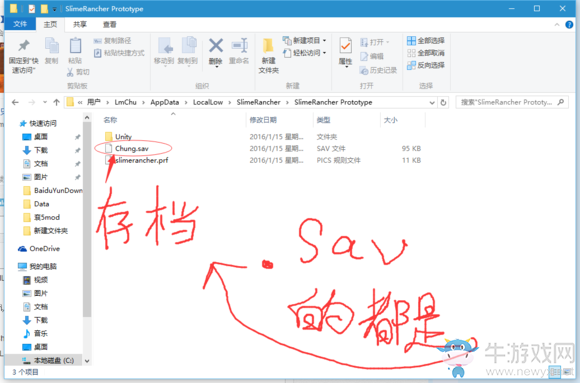Sort by Type (类型) column
Image resolution: width=580 pixels, height=383 pixels.
(x=323, y=120)
